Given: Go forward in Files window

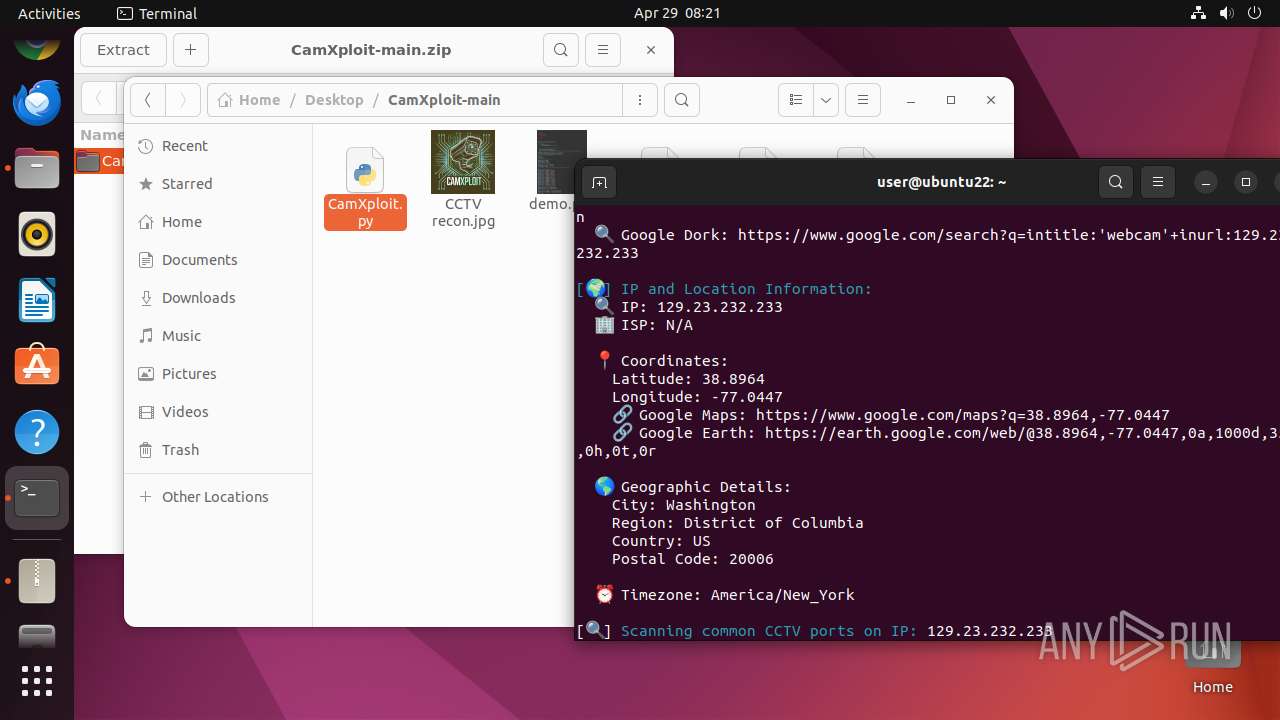Looking at the screenshot, I should [x=182, y=100].
